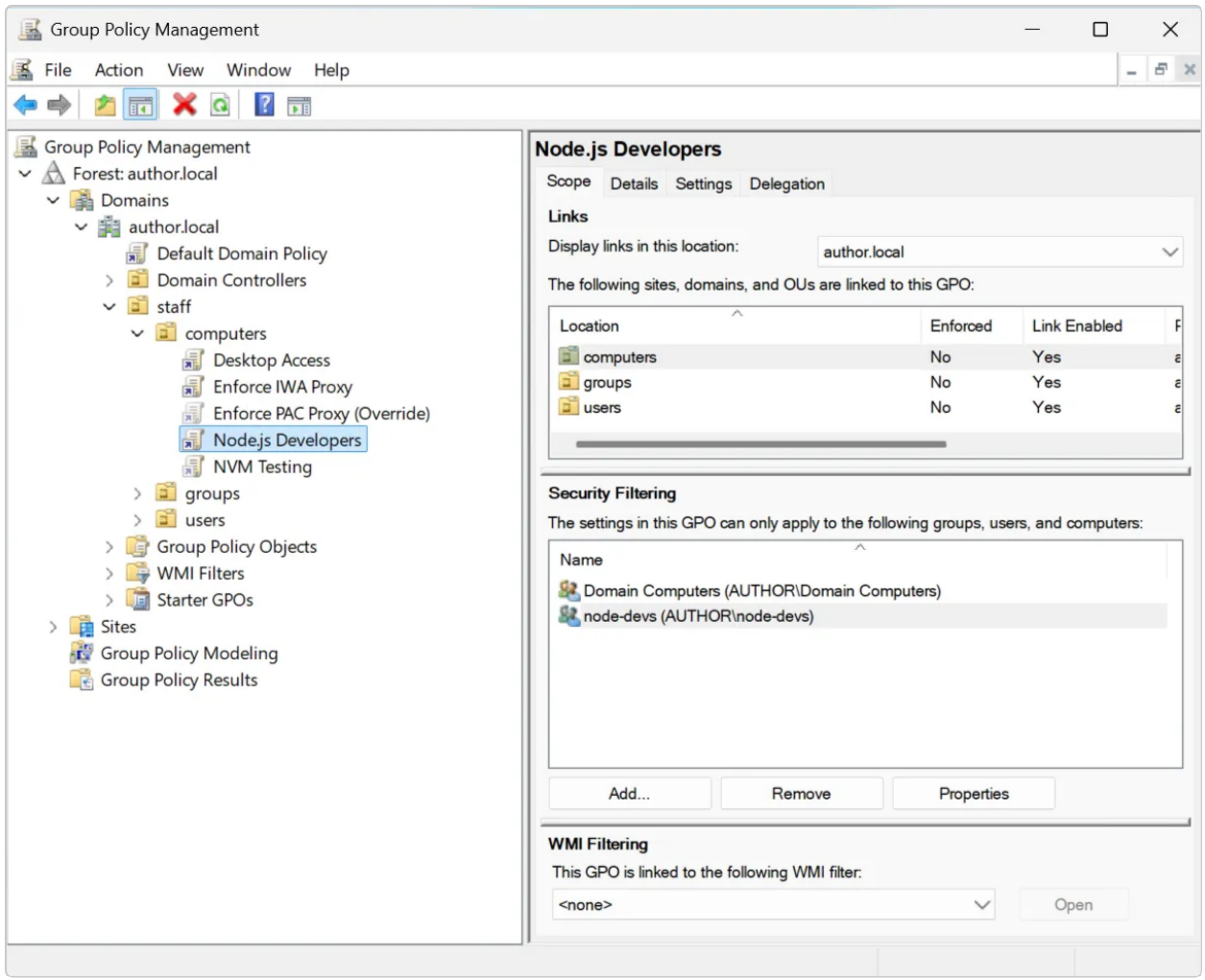Click the Show/Hide Action Pane icon
The height and width of the screenshot is (980, 1205).
point(299,106)
